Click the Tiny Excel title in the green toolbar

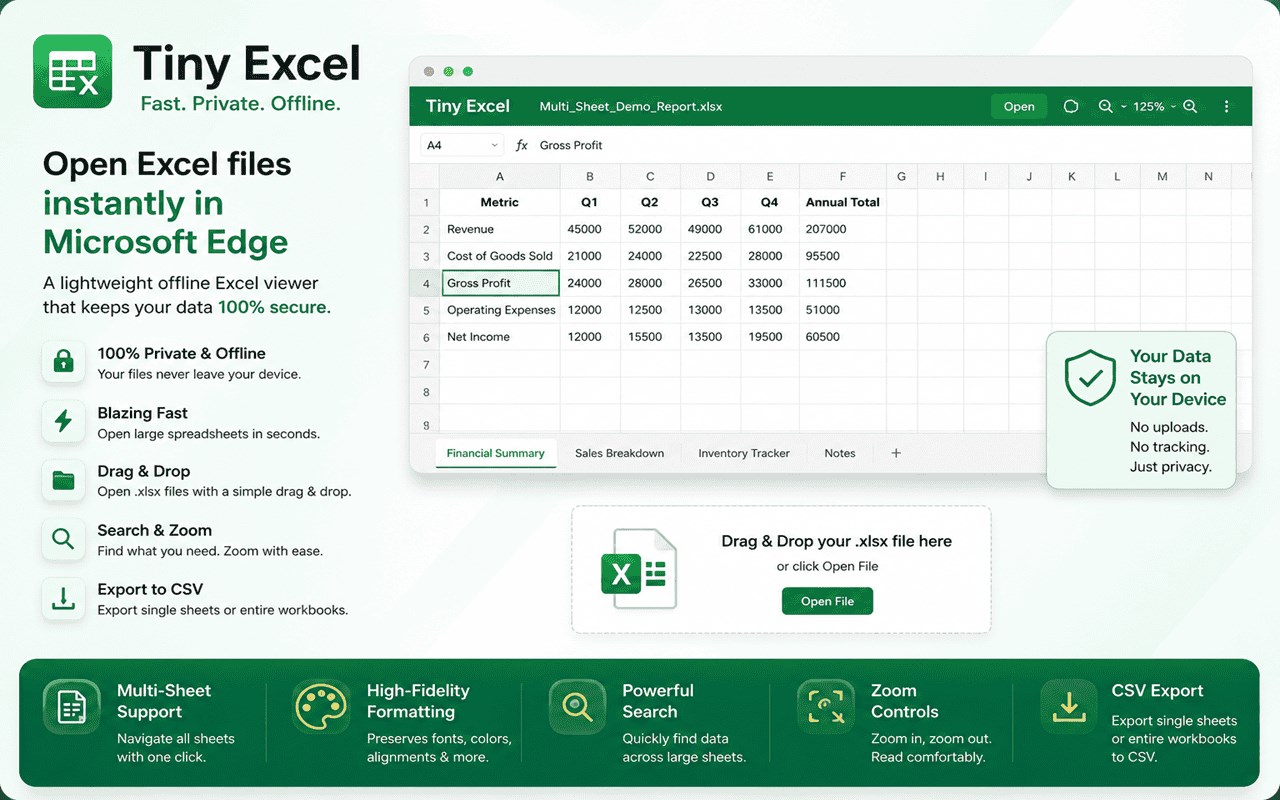pyautogui.click(x=468, y=106)
